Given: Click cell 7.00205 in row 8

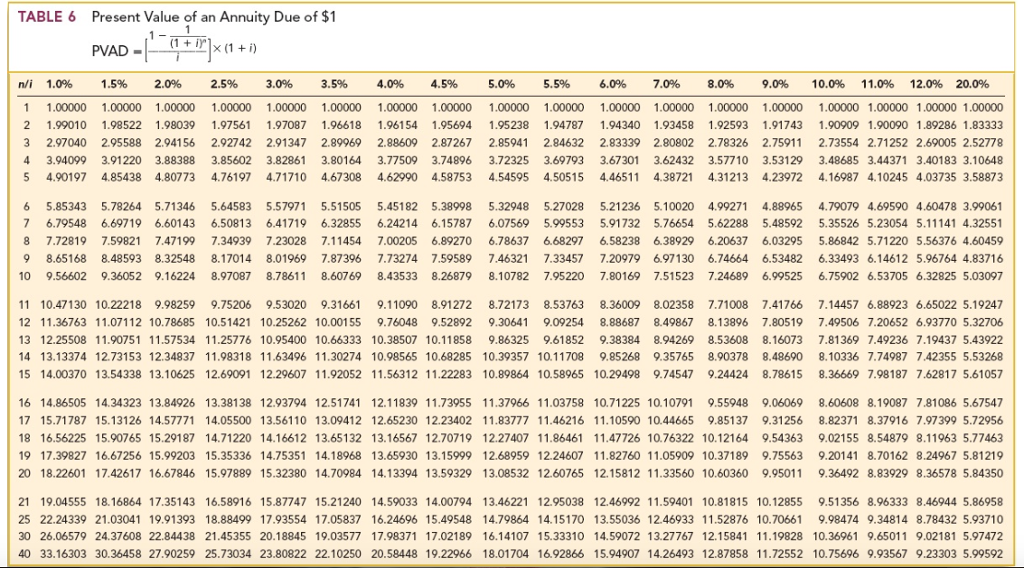Looking at the screenshot, I should point(397,242).
